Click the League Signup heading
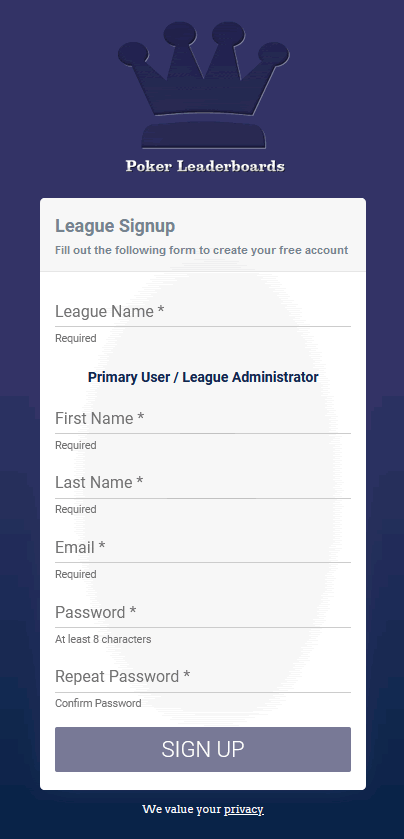 tap(115, 226)
